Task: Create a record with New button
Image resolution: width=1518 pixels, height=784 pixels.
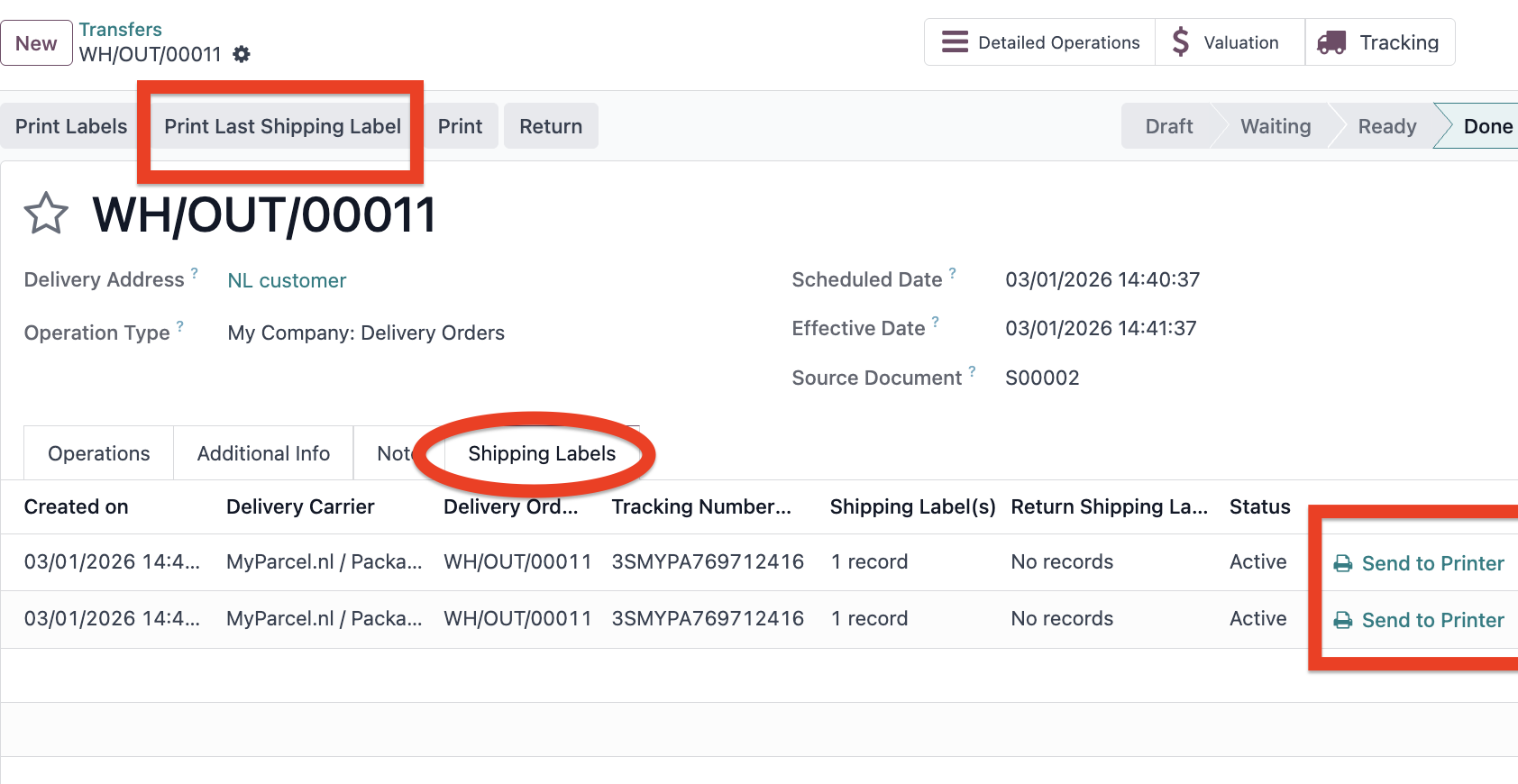Action: point(36,43)
